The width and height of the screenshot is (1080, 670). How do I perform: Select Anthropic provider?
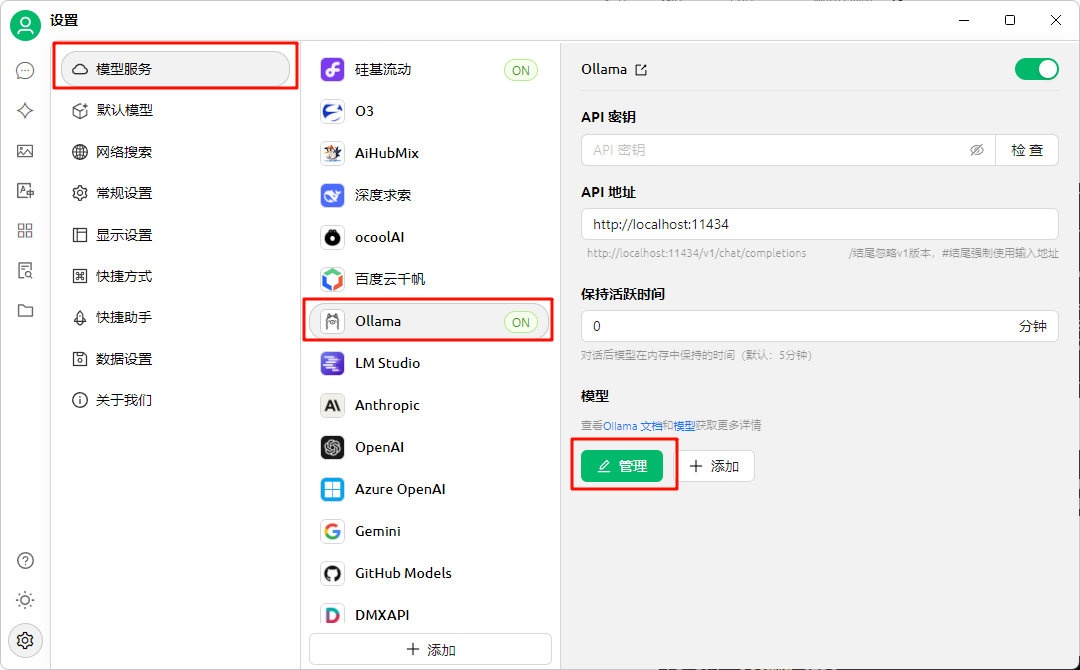point(430,406)
